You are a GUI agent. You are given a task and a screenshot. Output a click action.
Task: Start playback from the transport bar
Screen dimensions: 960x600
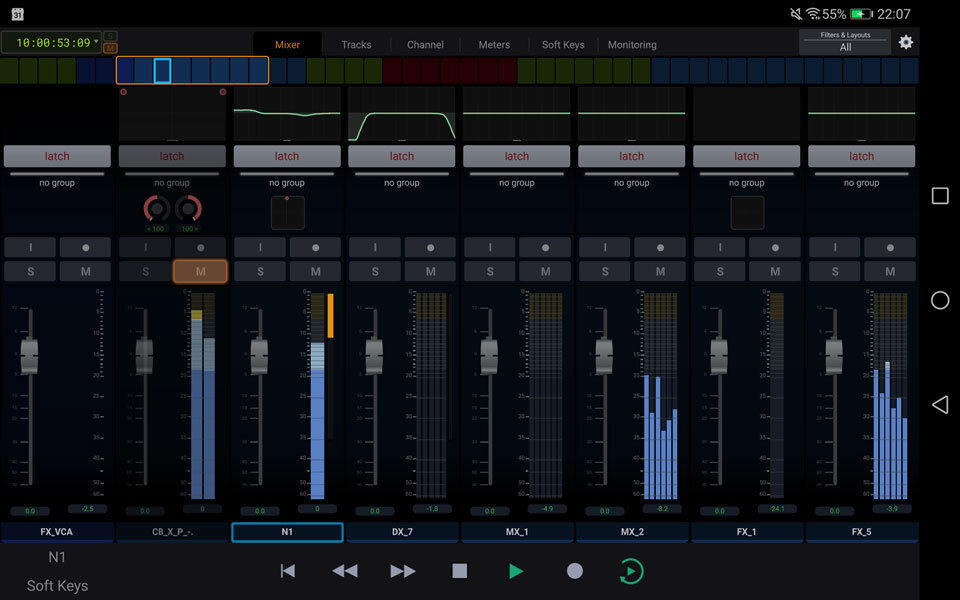pos(516,570)
